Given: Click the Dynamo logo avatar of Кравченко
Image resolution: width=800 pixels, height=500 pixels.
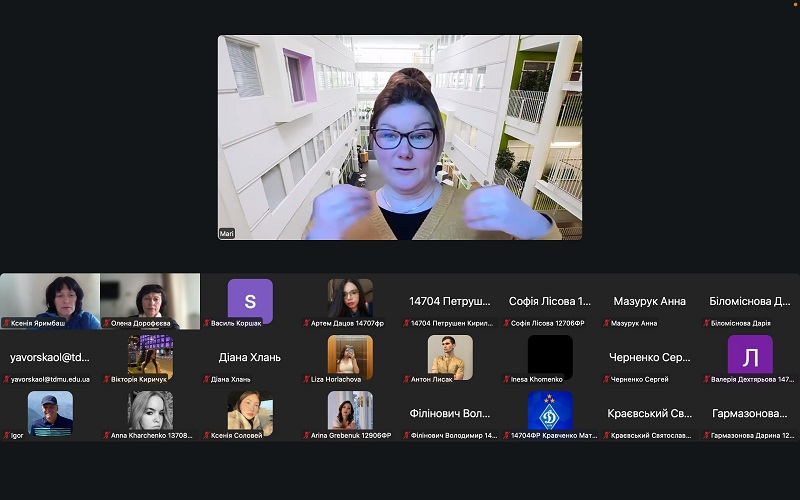Looking at the screenshot, I should 550,411.
